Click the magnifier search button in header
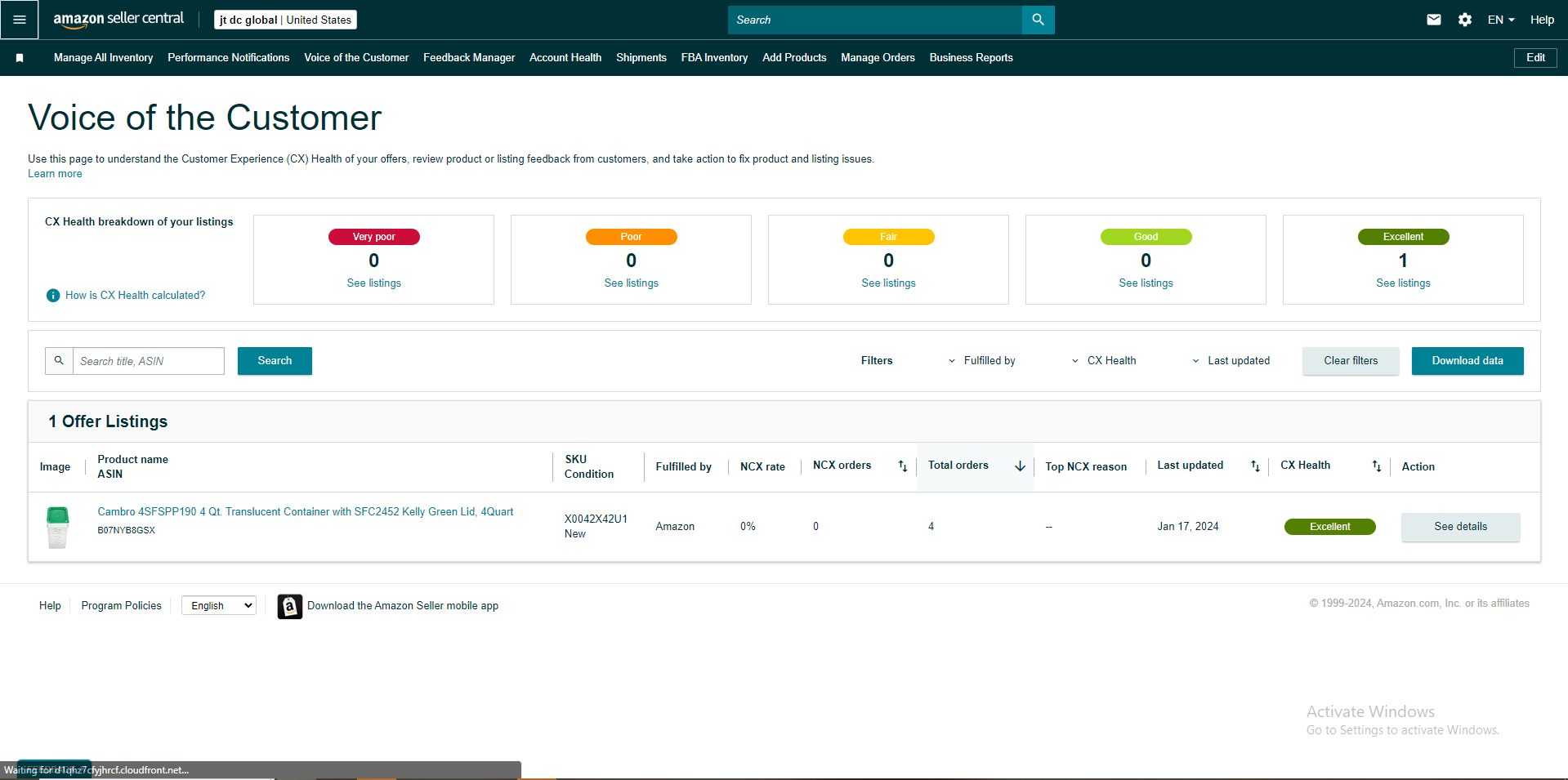Screen dimensions: 1568x780 [1038, 20]
